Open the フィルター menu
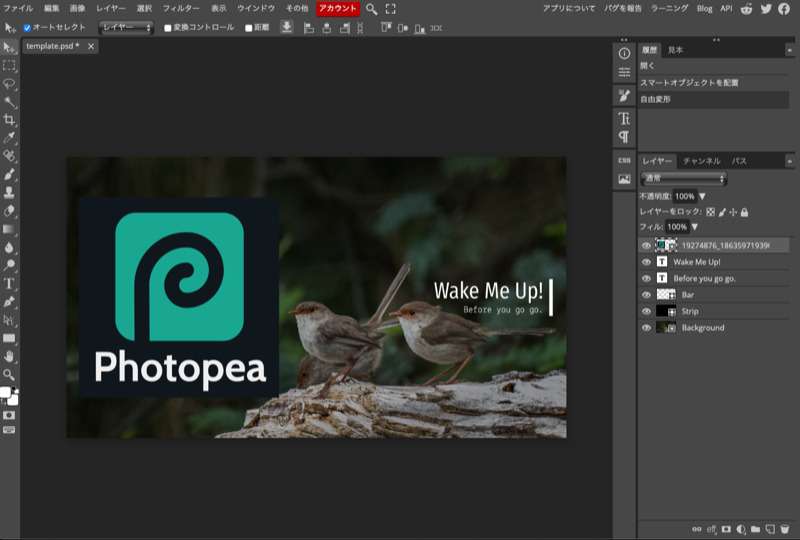Viewport: 800px width, 540px height. [x=181, y=8]
